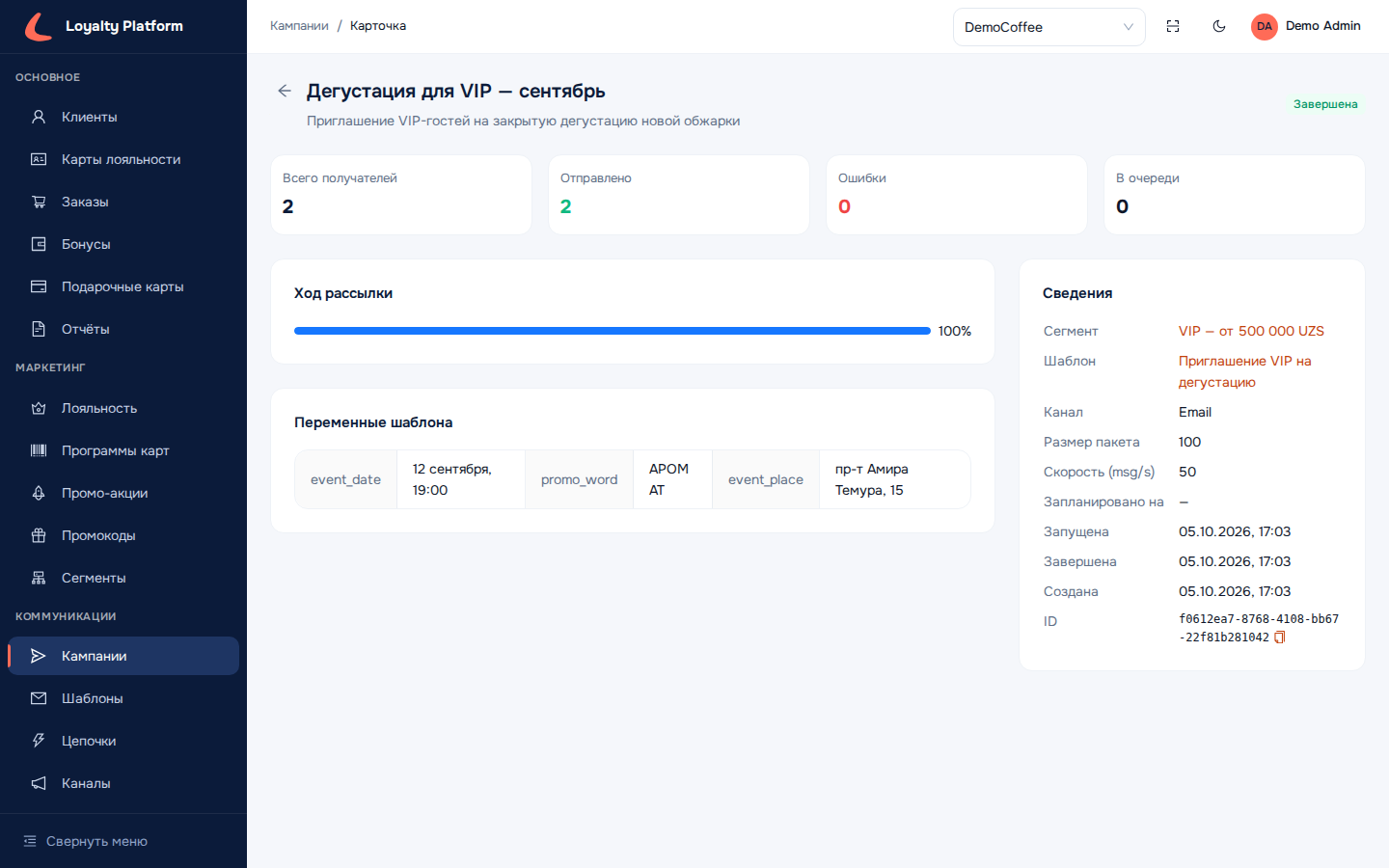Click the Карточка breadcrumb text
This screenshot has width=1389, height=868.
[x=378, y=26]
